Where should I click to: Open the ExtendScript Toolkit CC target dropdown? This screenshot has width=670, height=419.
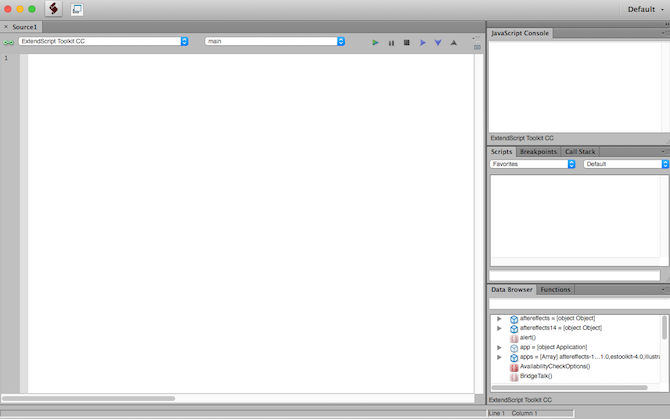103,41
